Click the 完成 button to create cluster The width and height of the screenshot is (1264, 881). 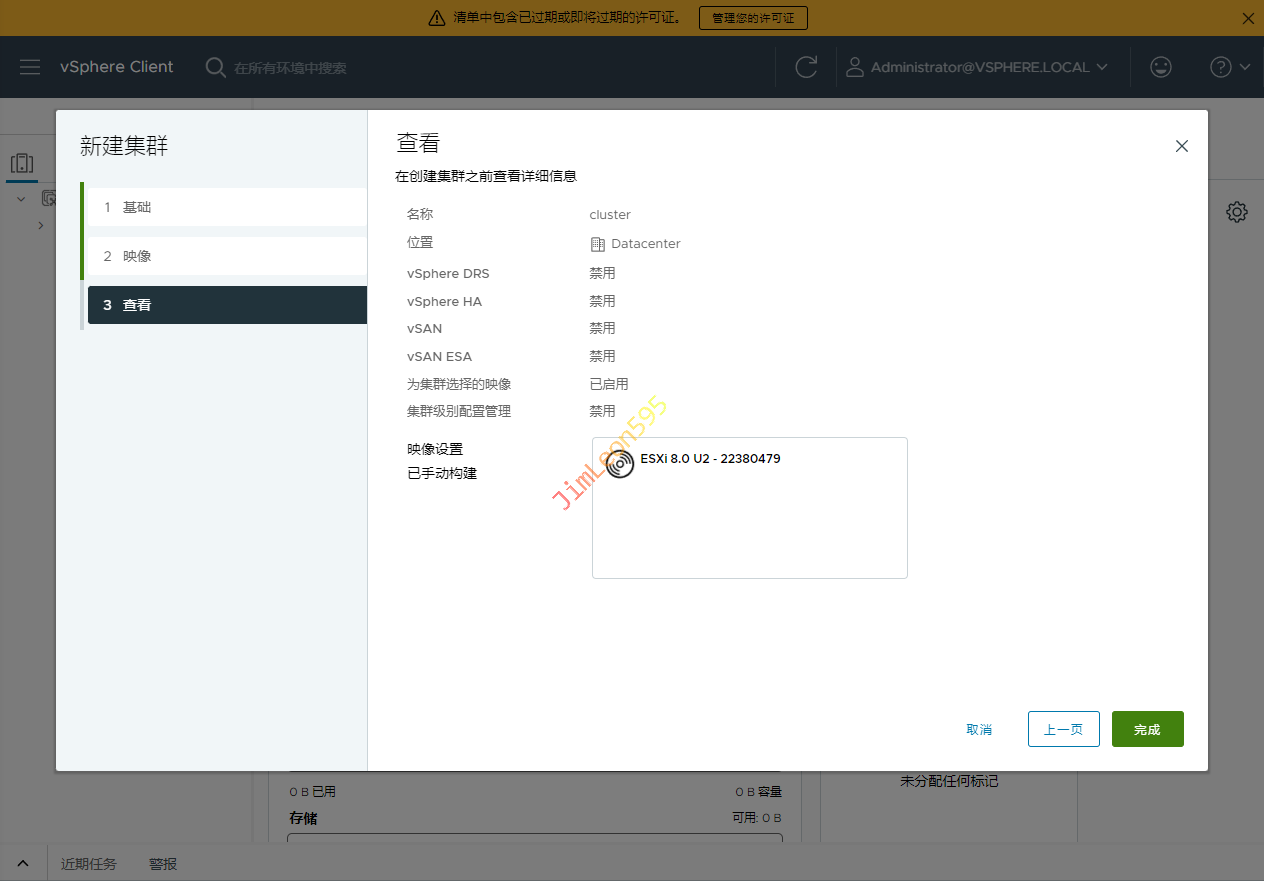point(1147,729)
